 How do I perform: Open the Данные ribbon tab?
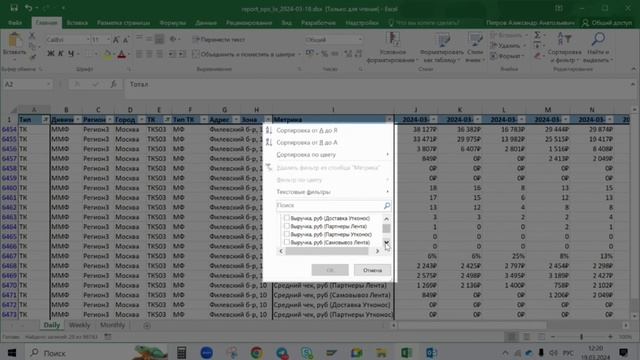tap(206, 23)
